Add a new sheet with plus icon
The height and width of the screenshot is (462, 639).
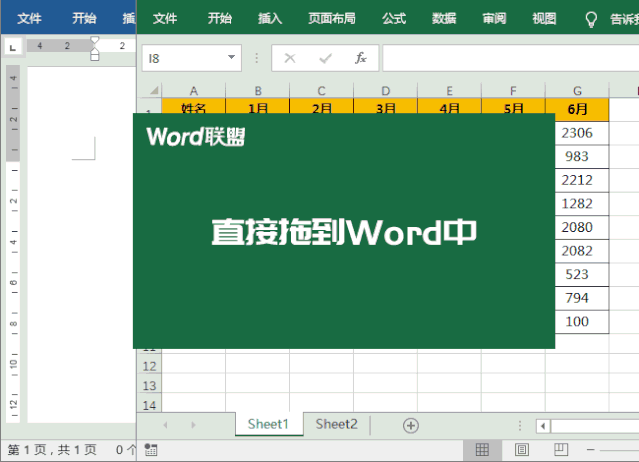click(x=410, y=425)
